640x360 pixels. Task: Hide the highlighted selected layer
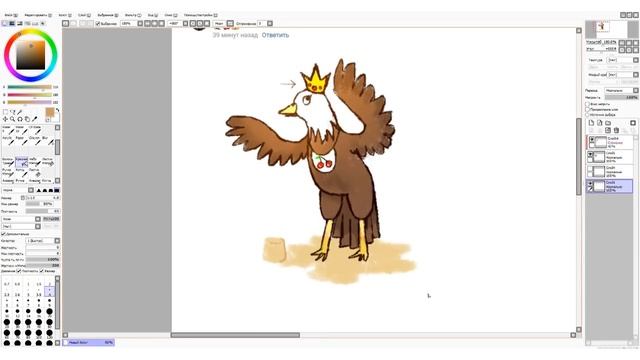coord(590,184)
